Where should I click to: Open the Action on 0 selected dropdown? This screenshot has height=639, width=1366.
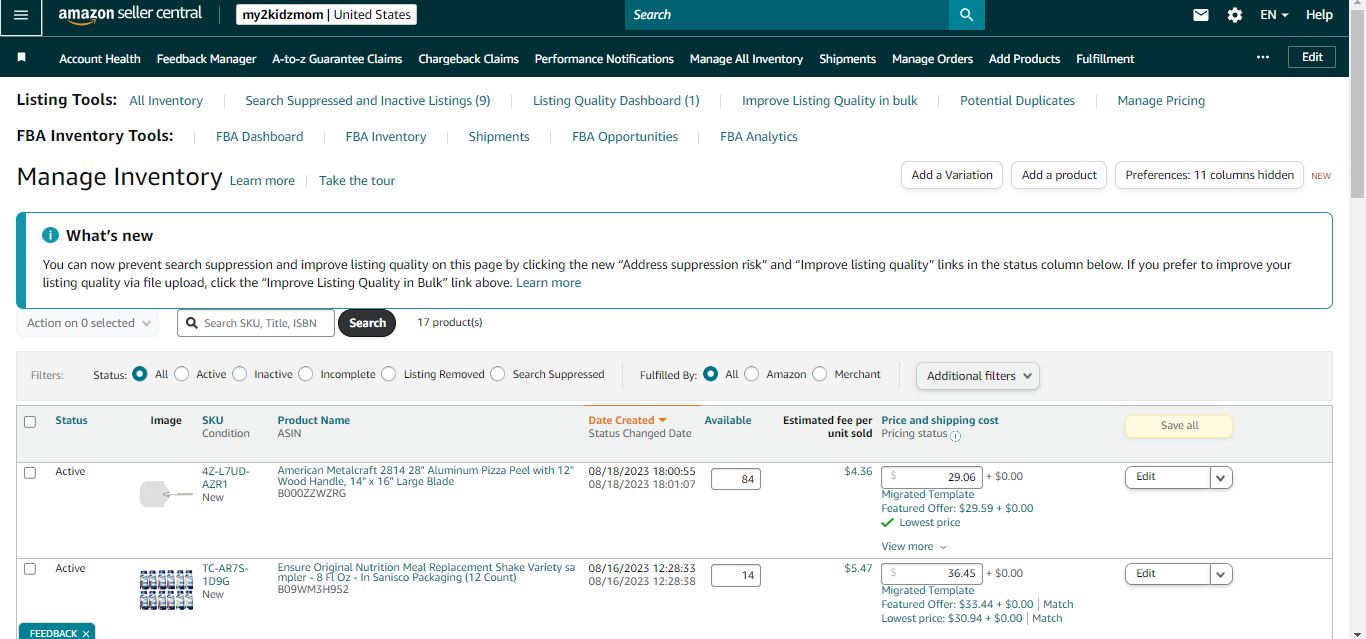(88, 323)
